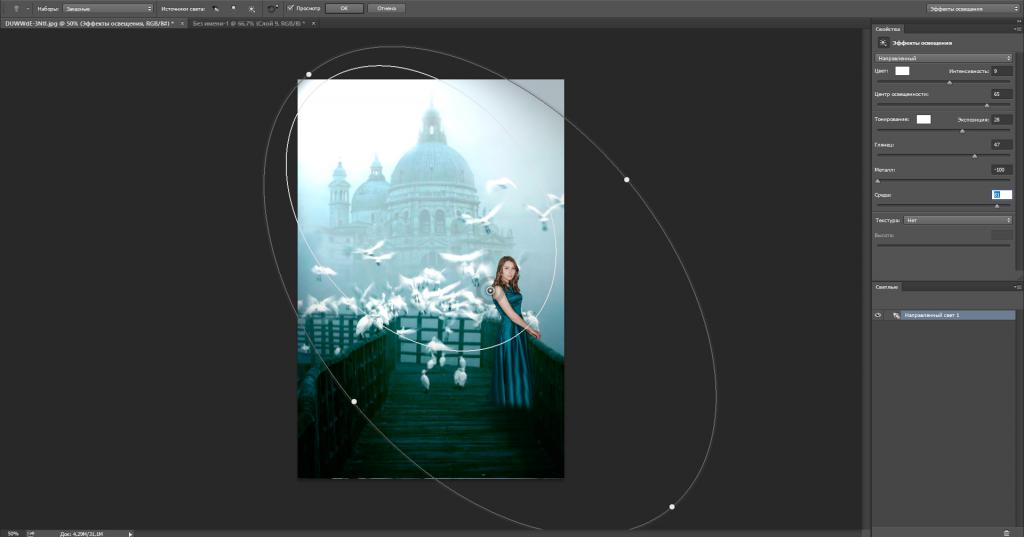This screenshot has width=1024, height=537.
Task: Click the top-left ellipse handle of the light
Action: point(309,74)
